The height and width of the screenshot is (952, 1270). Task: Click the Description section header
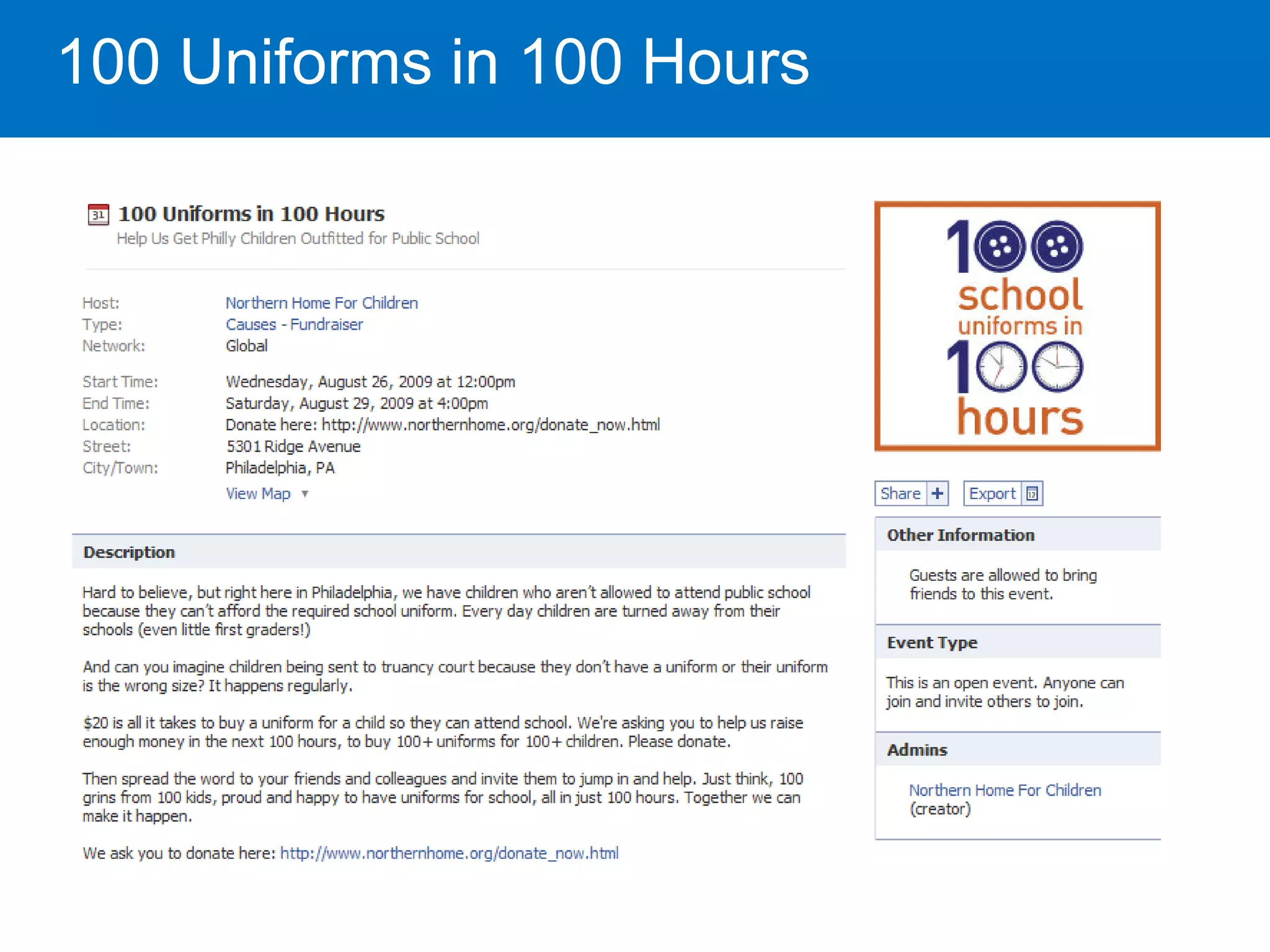pos(459,552)
